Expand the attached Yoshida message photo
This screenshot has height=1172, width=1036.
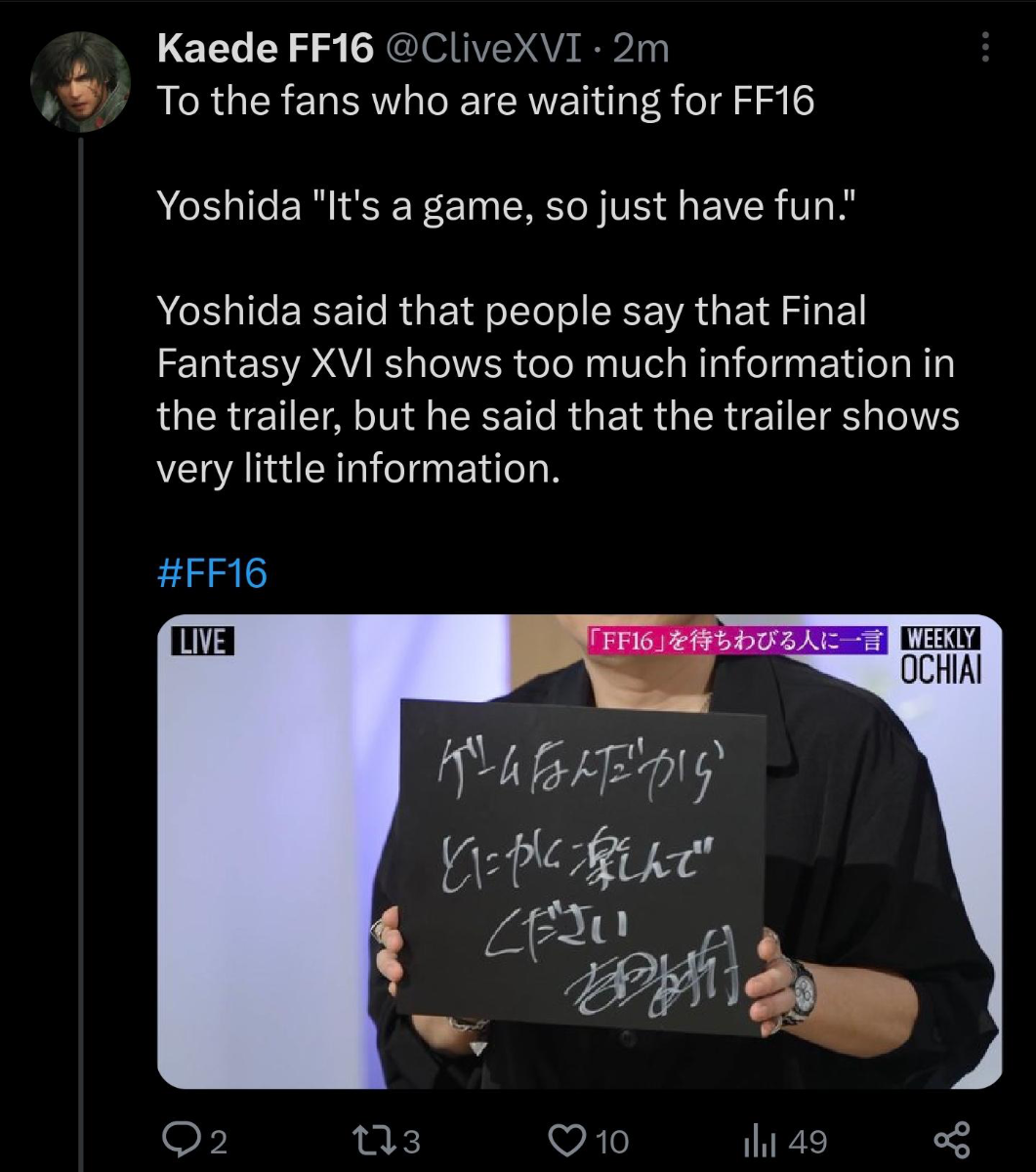[580, 852]
